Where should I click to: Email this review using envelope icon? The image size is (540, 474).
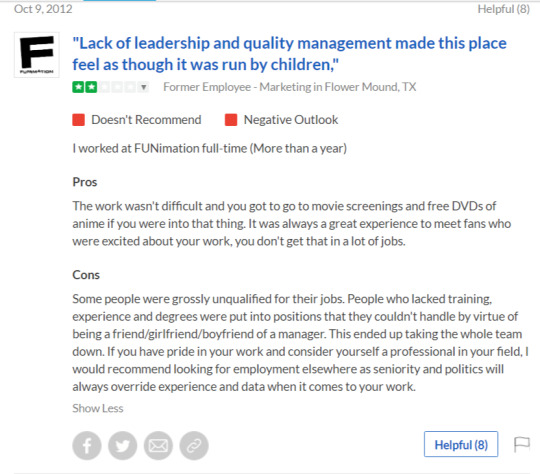158,445
